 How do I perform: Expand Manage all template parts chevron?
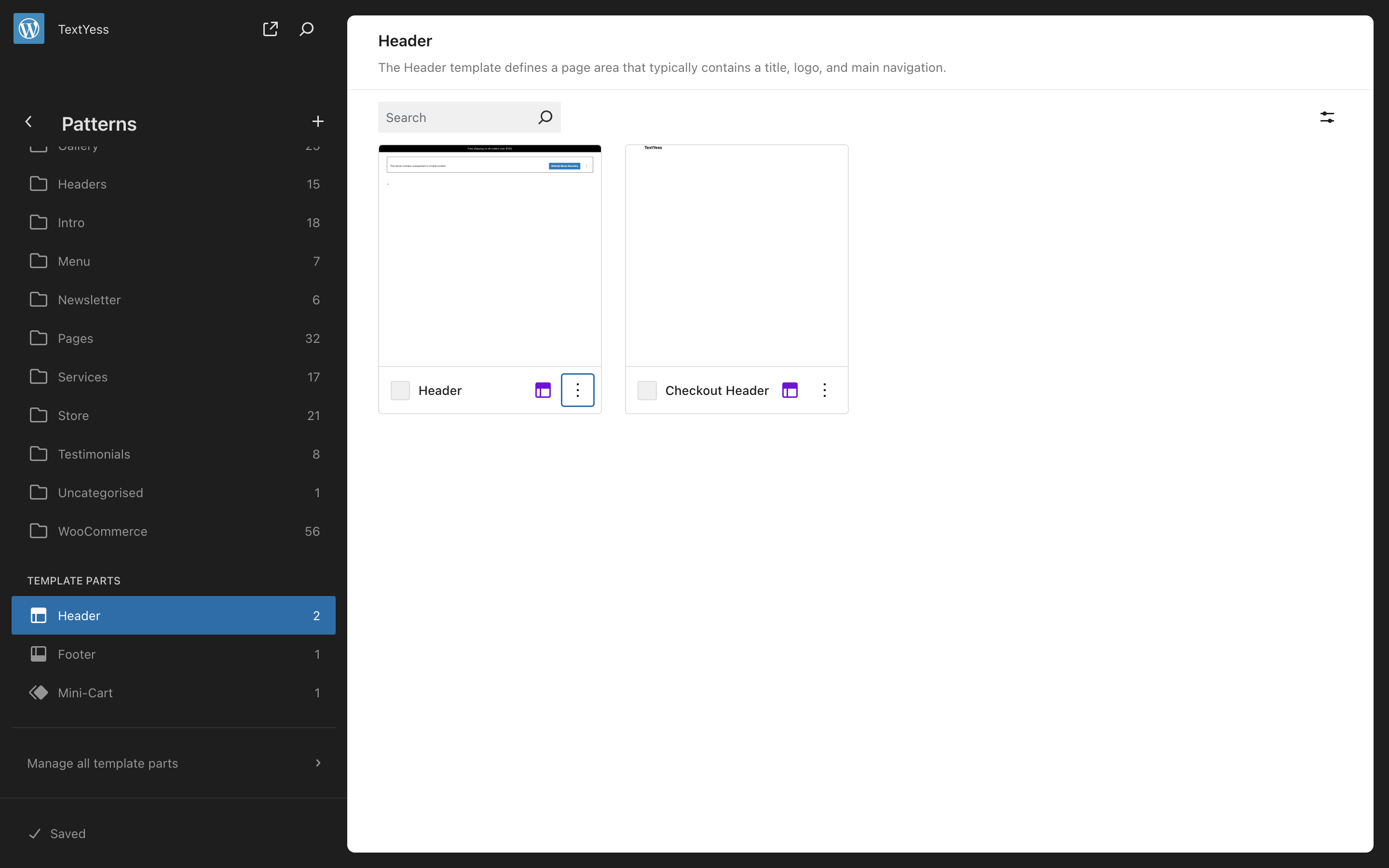click(318, 763)
